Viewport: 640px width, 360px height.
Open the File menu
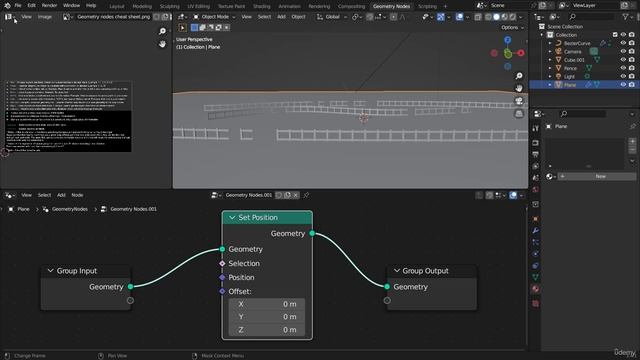coord(18,5)
